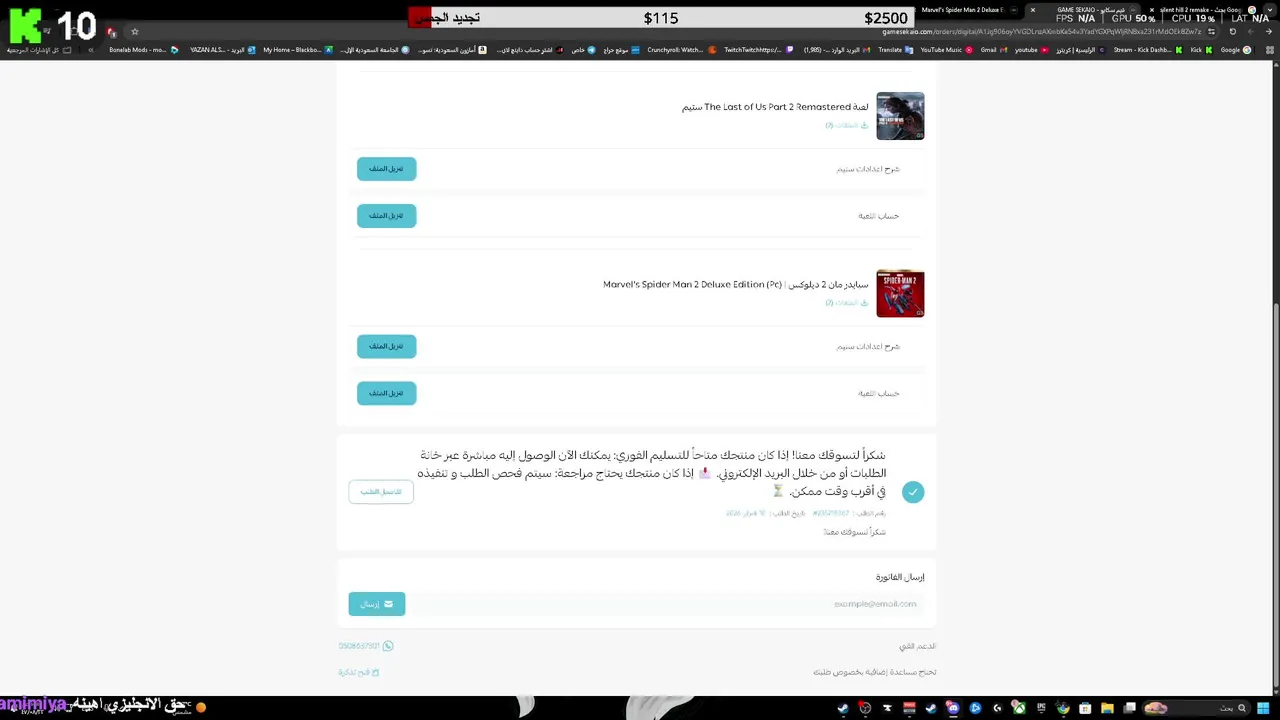Open the Crunchyroll bookmark

[x=682, y=50]
